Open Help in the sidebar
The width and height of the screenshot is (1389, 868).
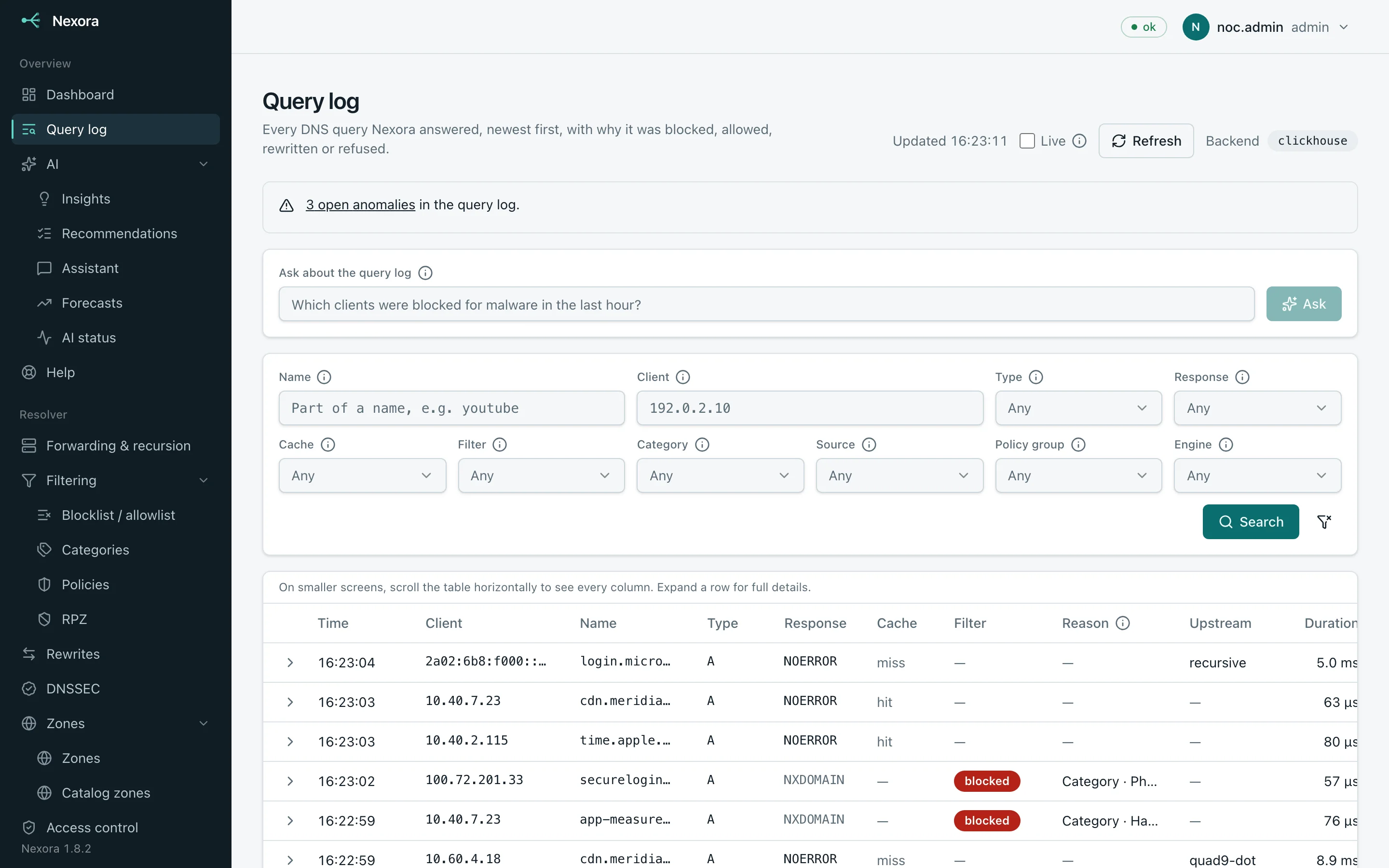pyautogui.click(x=115, y=373)
